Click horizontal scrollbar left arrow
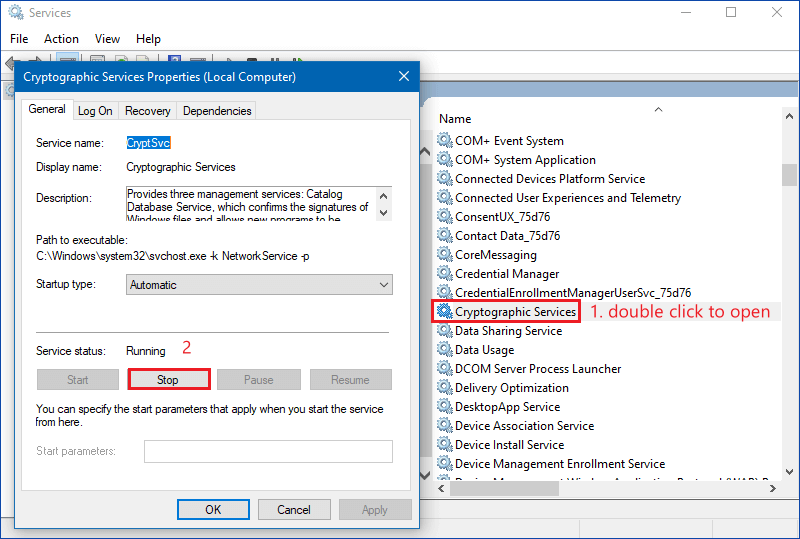Image resolution: width=800 pixels, height=539 pixels. 441,488
